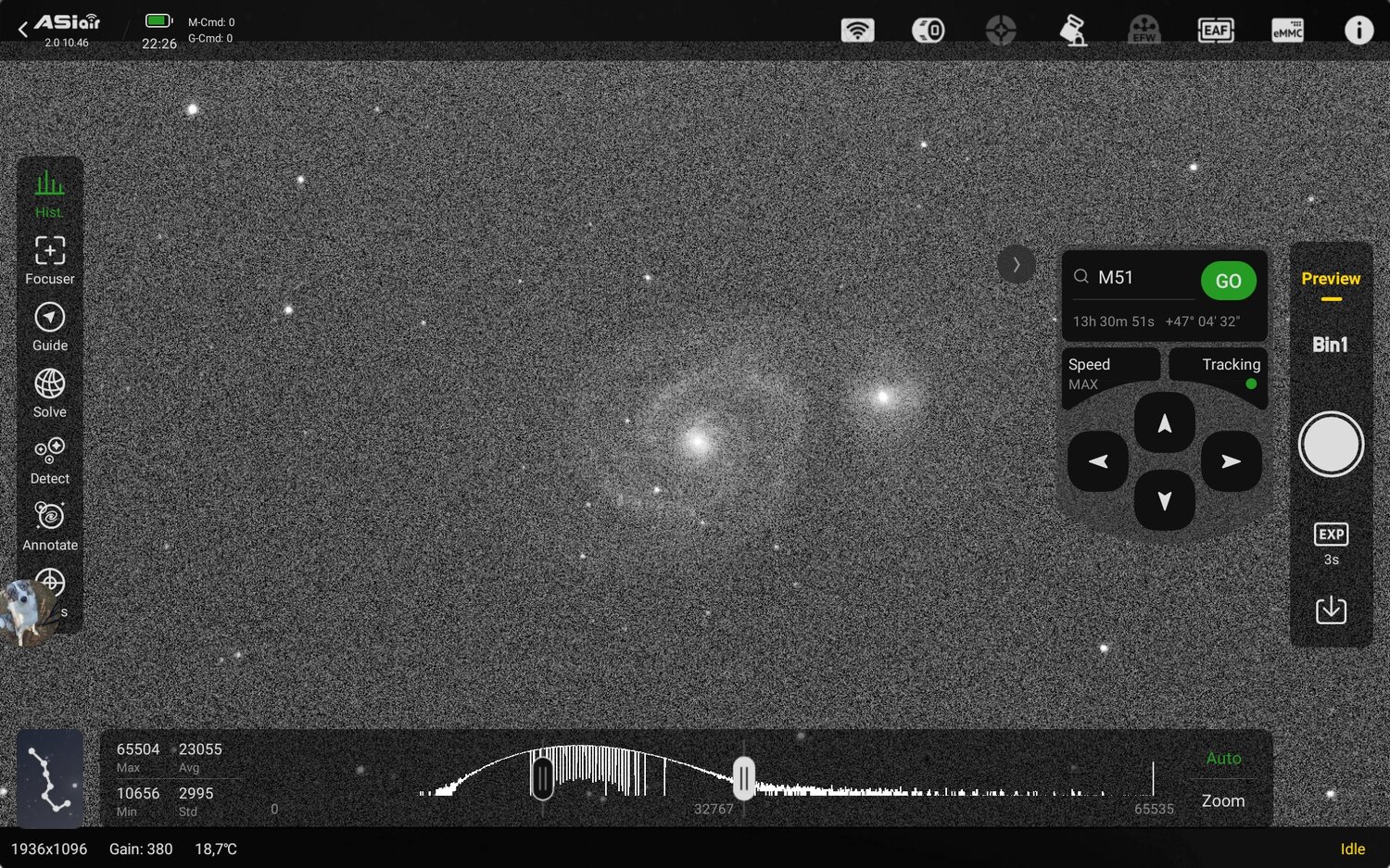Open the sky atlas constellation thumbnail
Image resolution: width=1390 pixels, height=868 pixels.
tap(50, 778)
